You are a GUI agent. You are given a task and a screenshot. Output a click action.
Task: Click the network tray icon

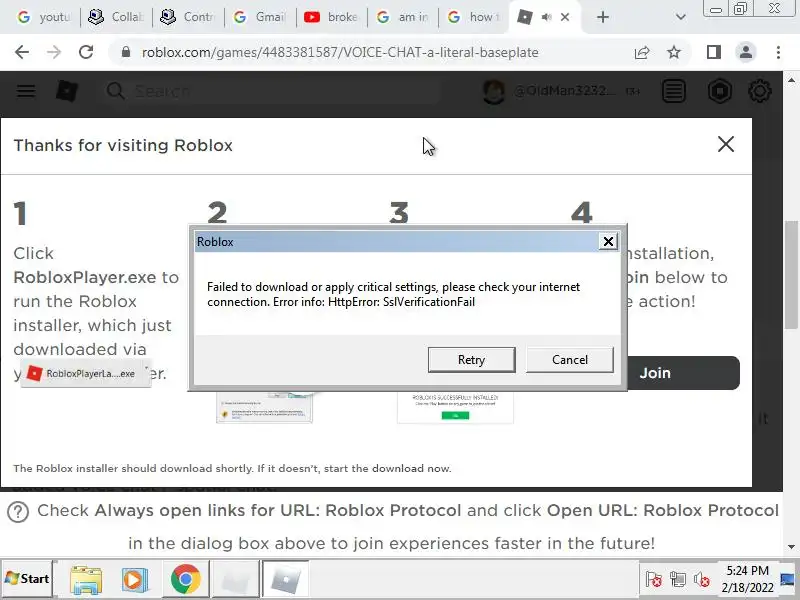(x=678, y=580)
